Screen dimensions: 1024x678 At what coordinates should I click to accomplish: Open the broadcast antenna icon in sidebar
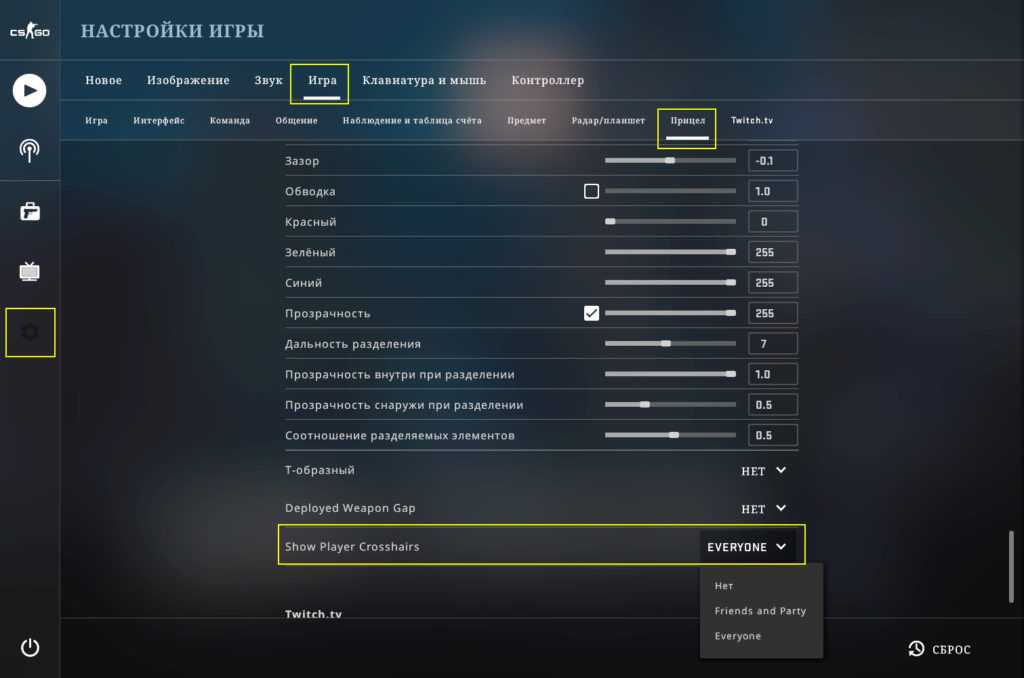coord(29,151)
